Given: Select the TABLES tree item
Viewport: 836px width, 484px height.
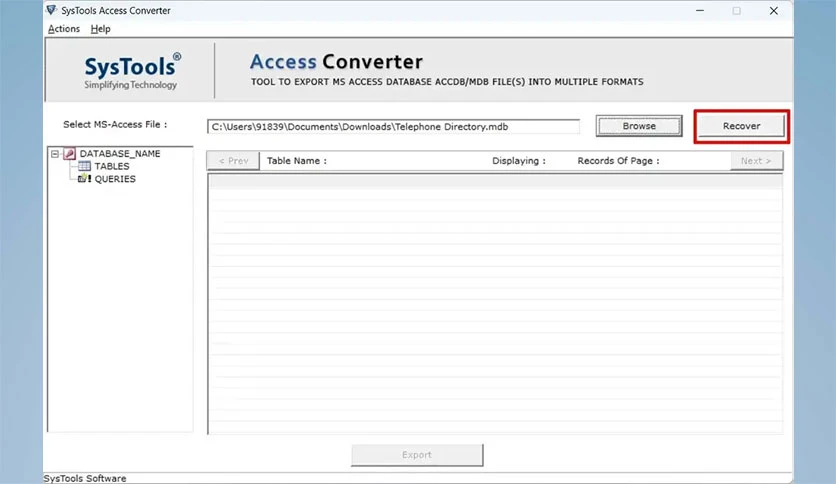Looking at the screenshot, I should point(112,166).
